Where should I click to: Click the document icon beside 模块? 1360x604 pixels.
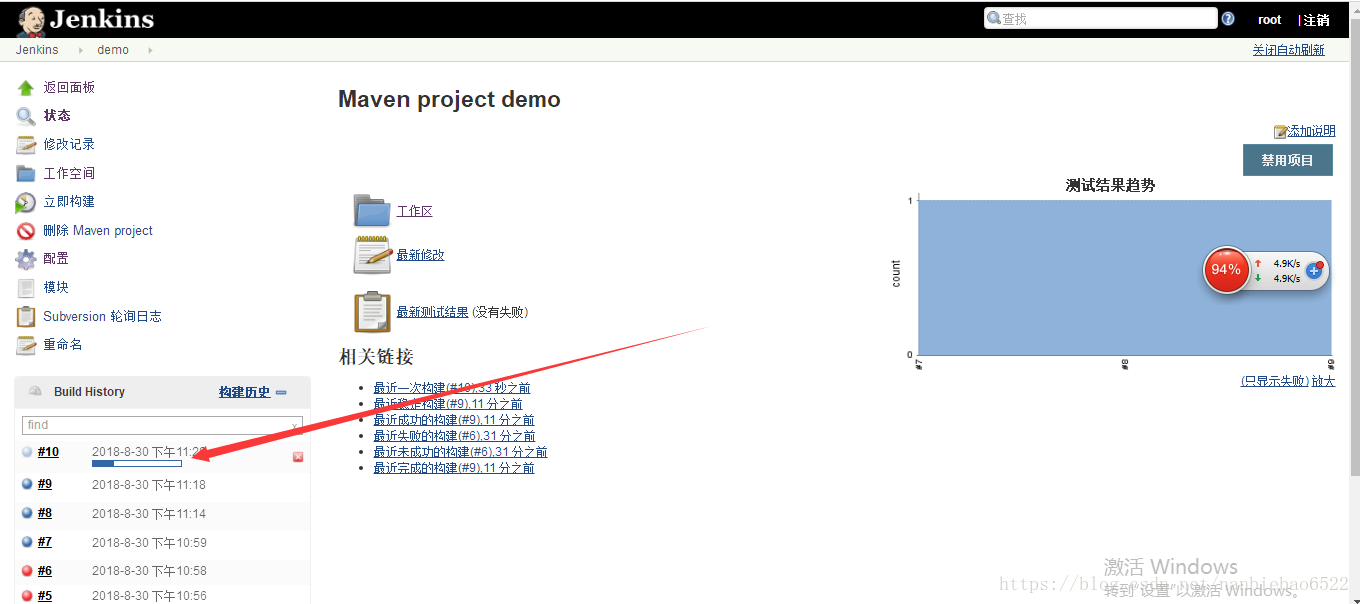point(26,288)
